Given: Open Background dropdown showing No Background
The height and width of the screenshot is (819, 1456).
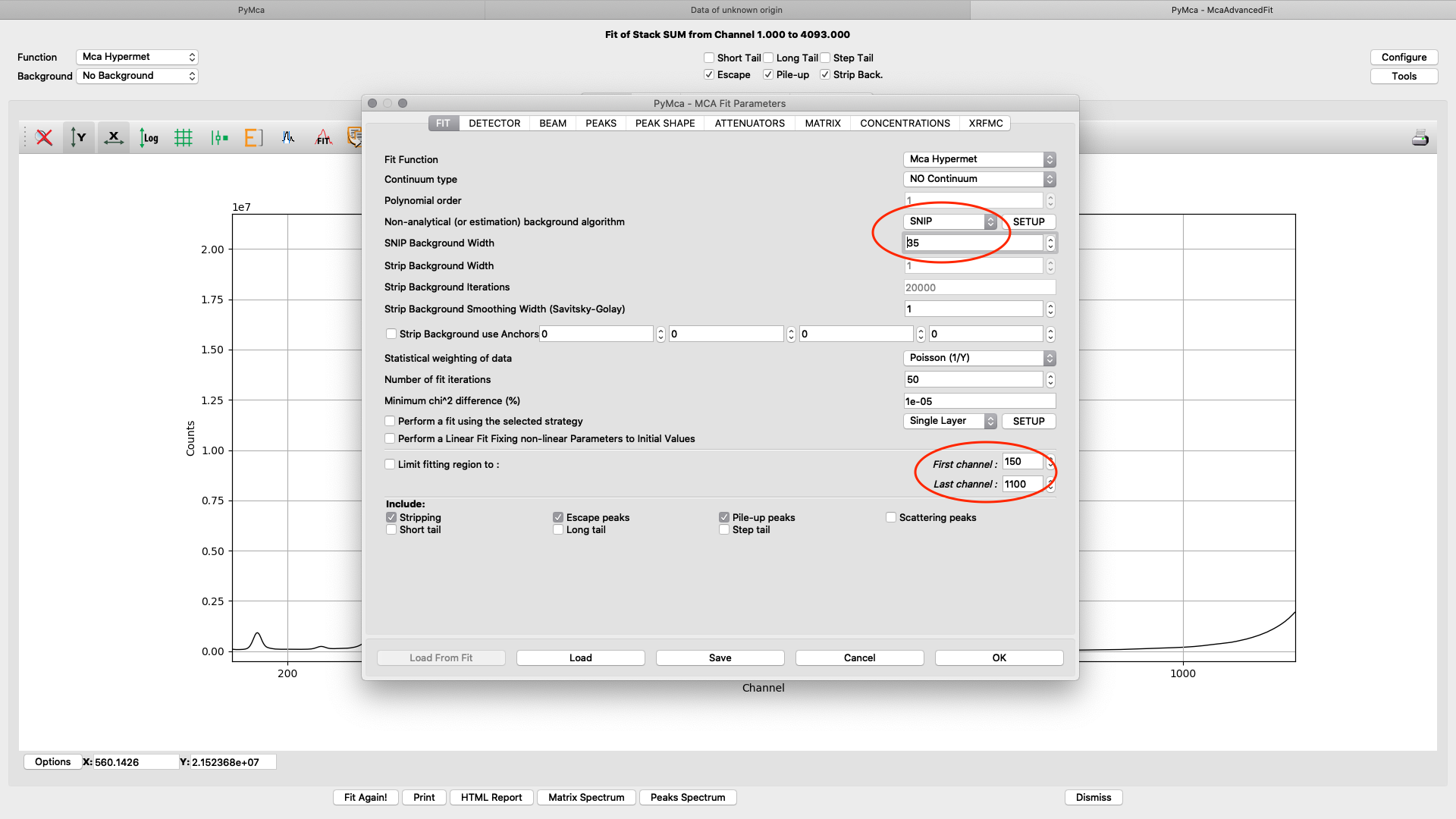Looking at the screenshot, I should point(137,76).
